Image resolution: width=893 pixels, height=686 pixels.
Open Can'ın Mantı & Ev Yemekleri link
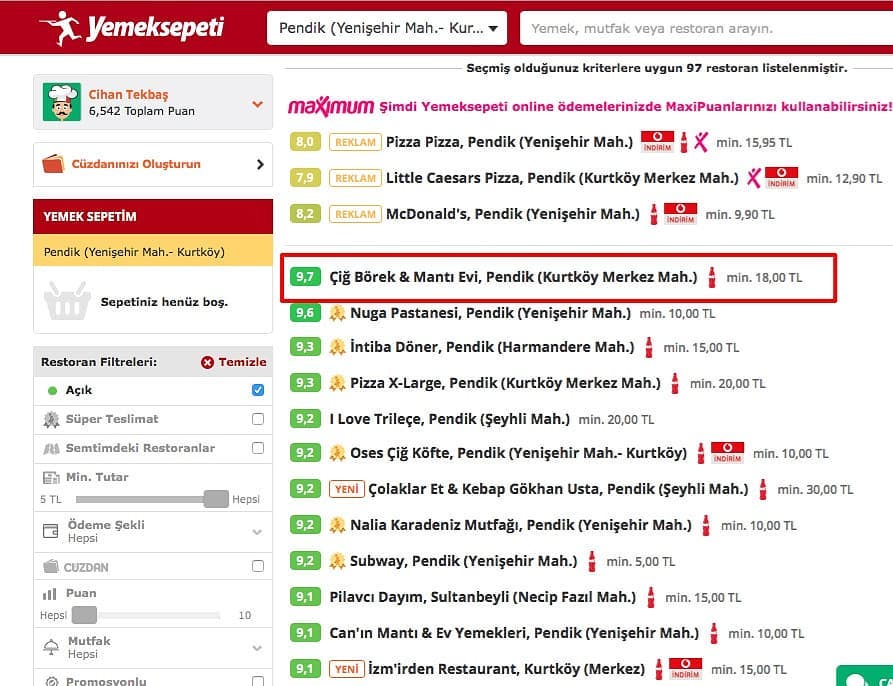pyautogui.click(x=514, y=633)
